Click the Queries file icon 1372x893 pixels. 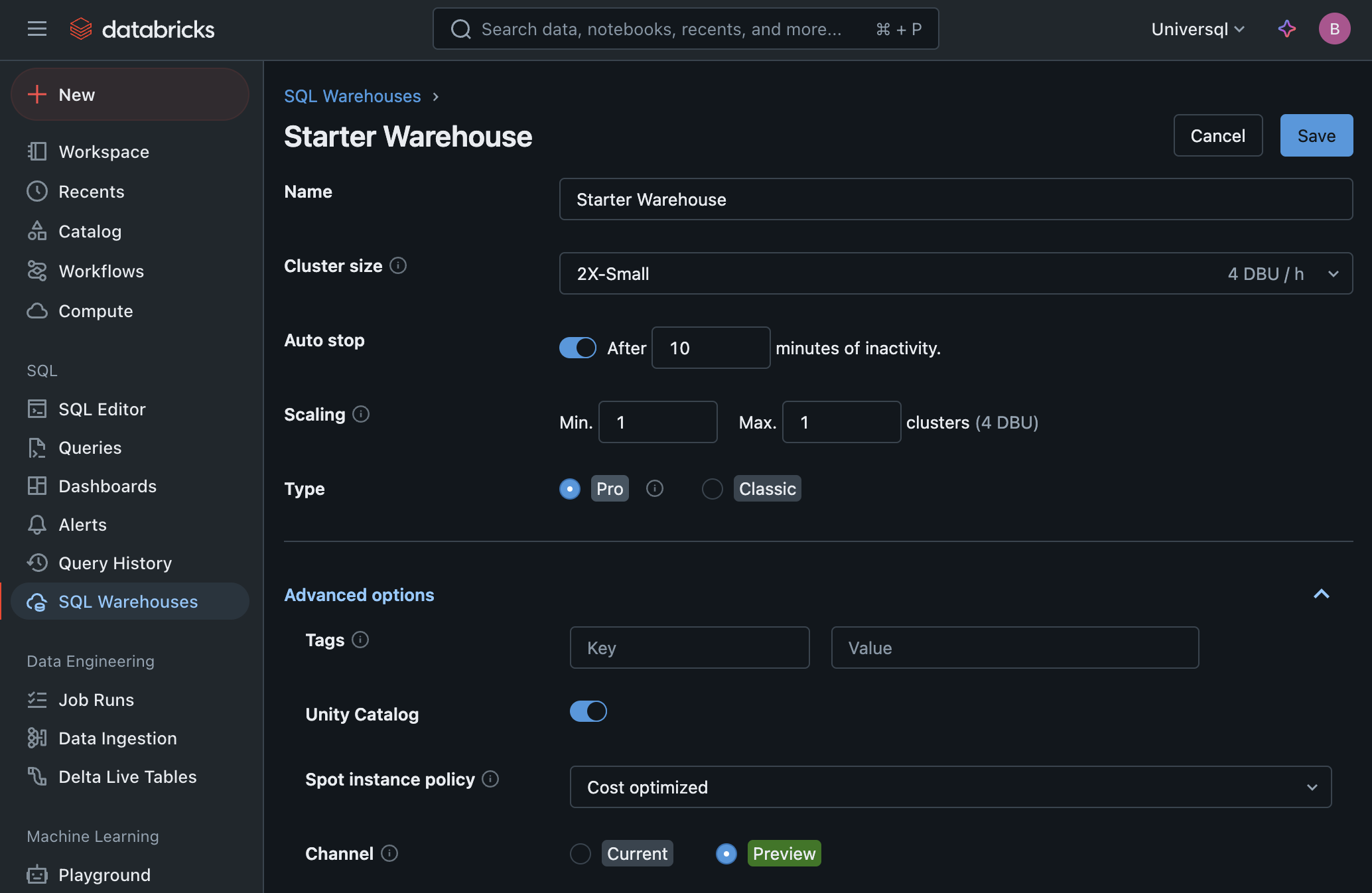pos(37,447)
